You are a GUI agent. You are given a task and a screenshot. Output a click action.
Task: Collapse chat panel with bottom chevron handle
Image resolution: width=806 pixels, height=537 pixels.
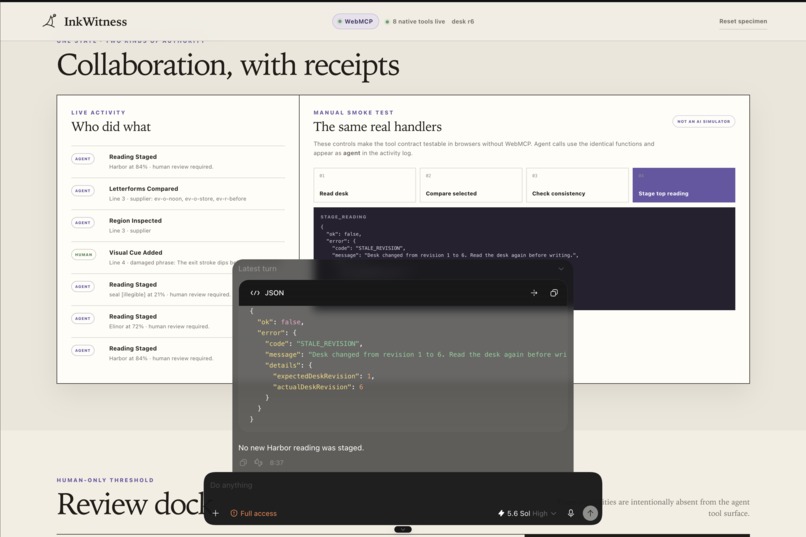click(403, 529)
